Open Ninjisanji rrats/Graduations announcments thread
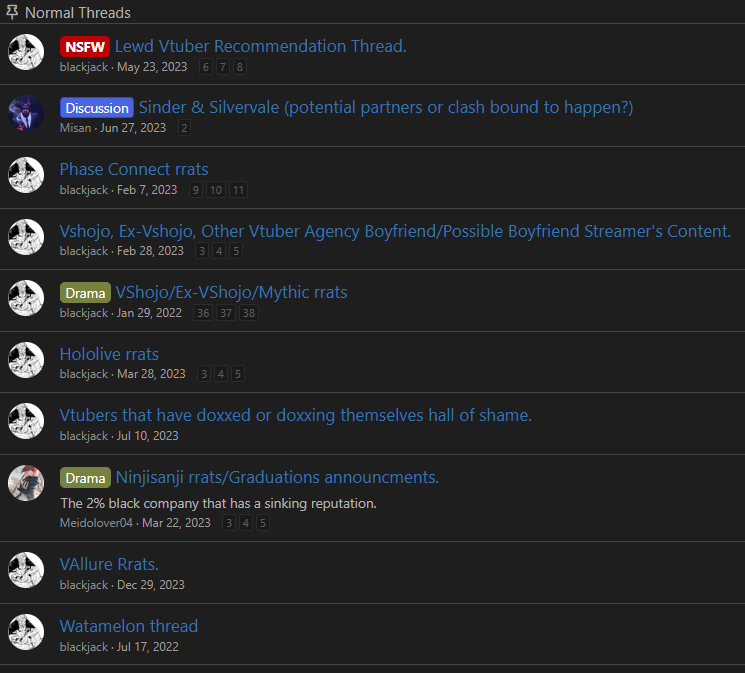This screenshot has width=745, height=673. point(277,477)
